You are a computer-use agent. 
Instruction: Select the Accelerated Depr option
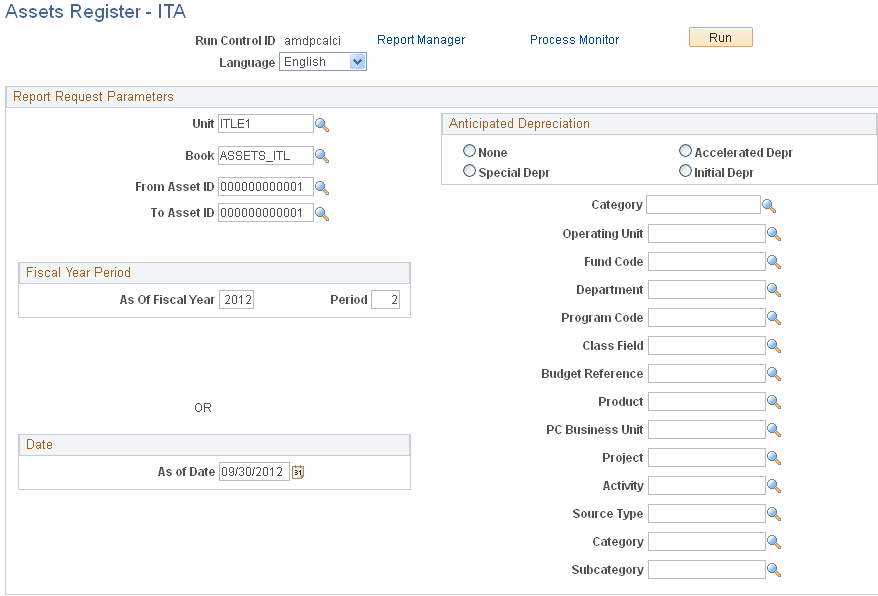[x=686, y=151]
